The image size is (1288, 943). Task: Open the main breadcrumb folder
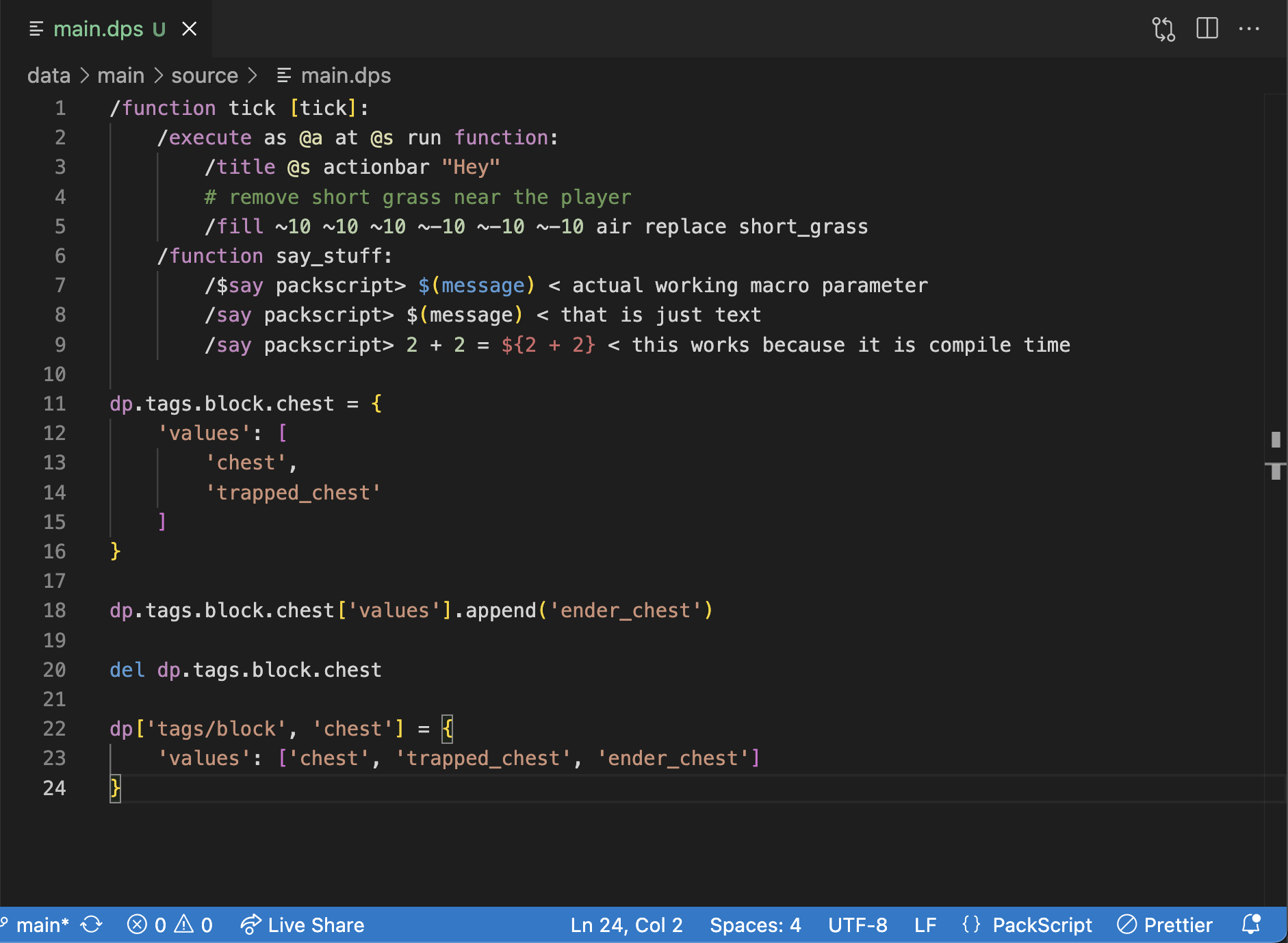[120, 75]
